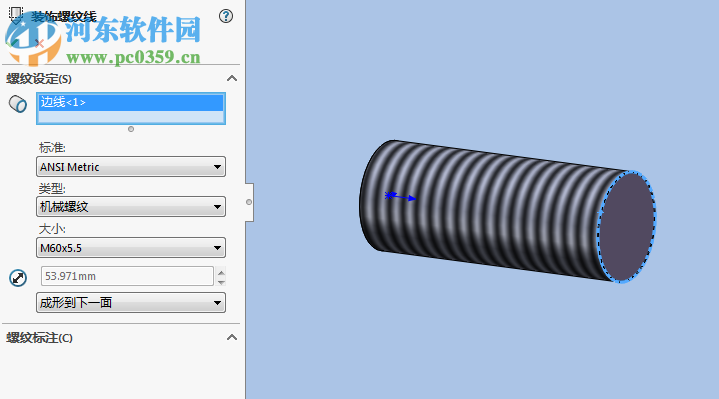Collapse the 螺纹标注(C) section
Screen dimensions: 719x399
click(232, 338)
